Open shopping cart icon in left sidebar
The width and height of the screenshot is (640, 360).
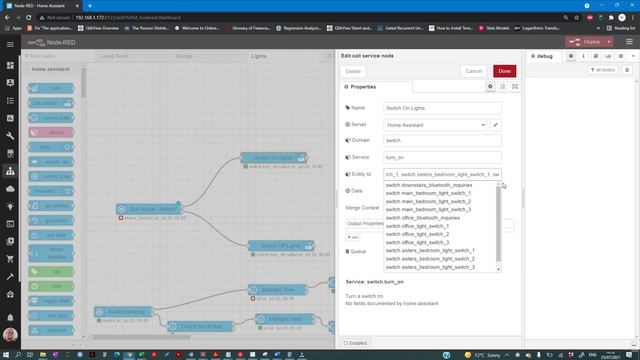10,259
